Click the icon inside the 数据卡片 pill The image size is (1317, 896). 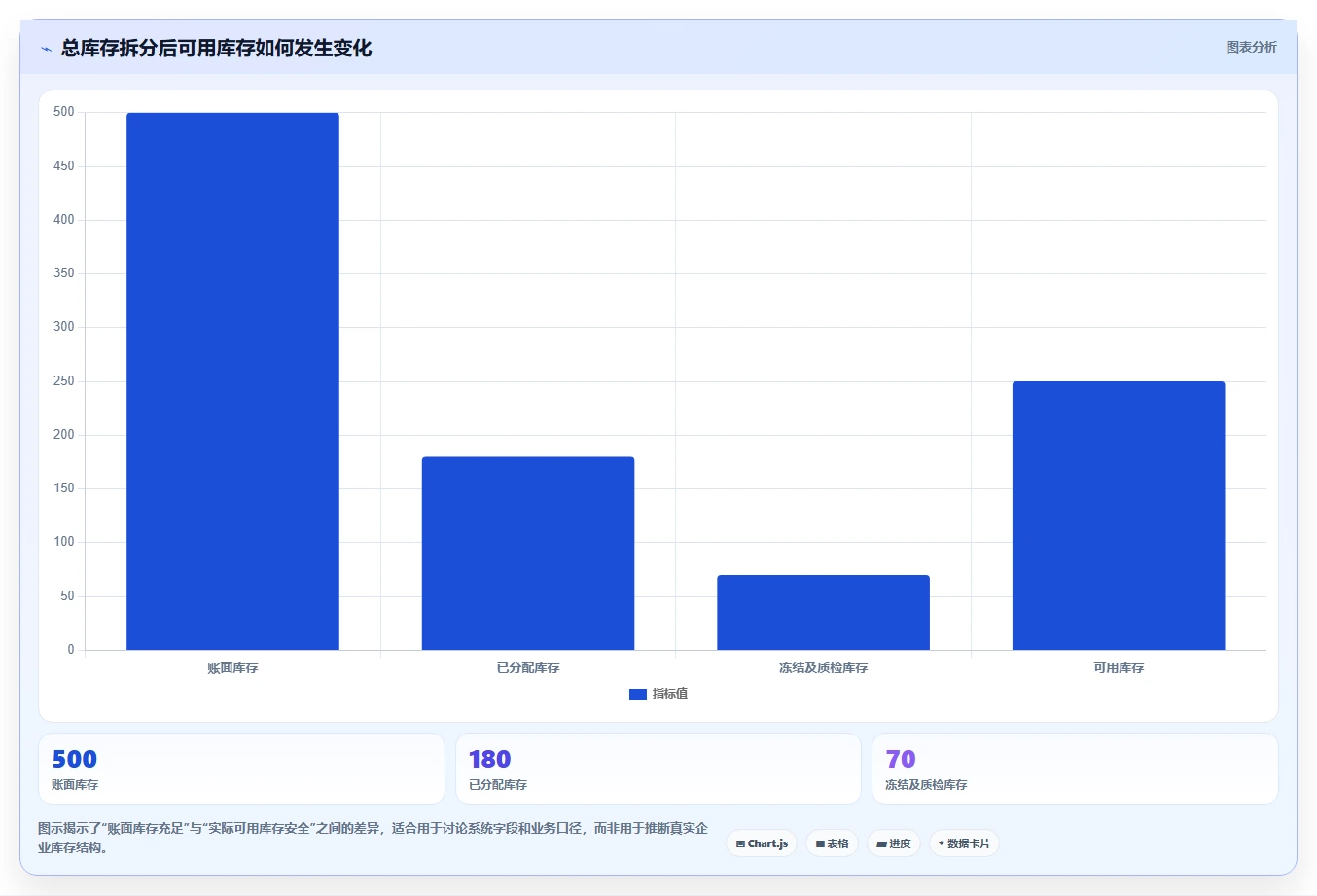942,843
